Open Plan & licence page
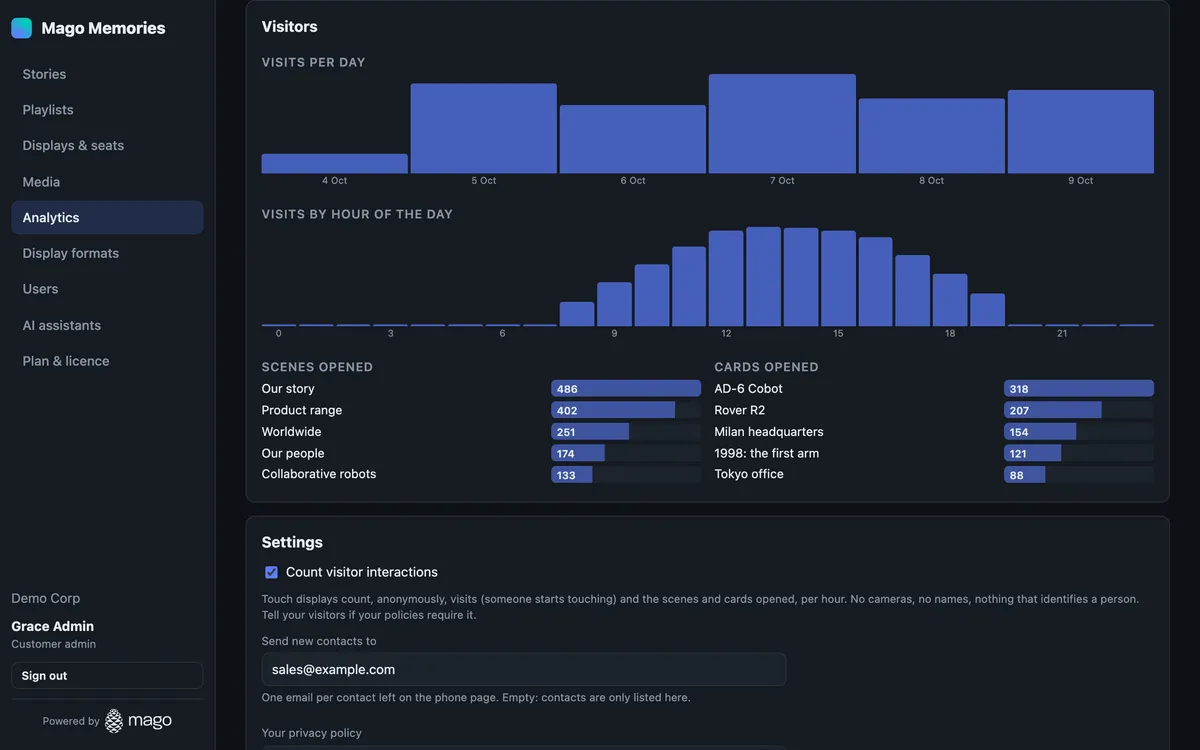 point(107,361)
